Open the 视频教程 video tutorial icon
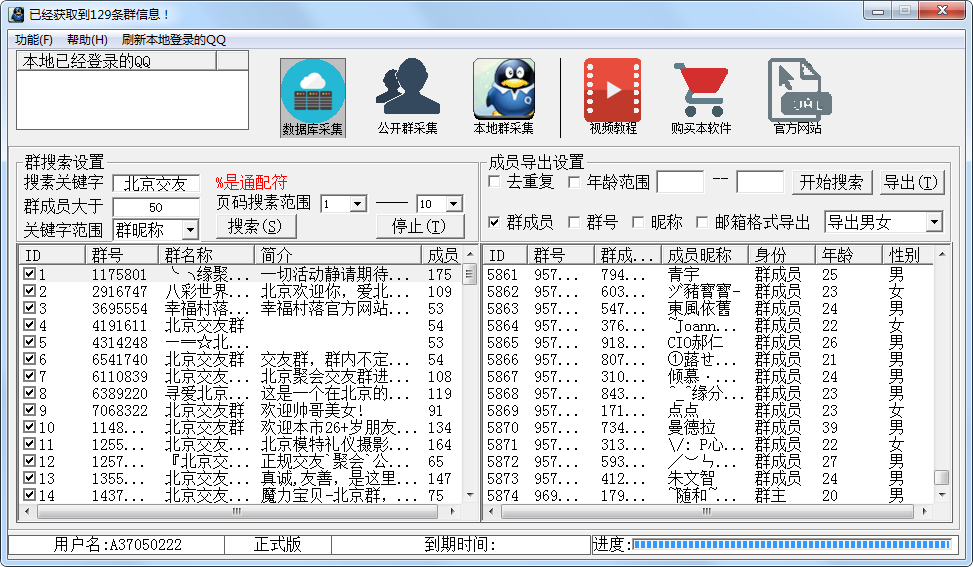 (x=612, y=90)
